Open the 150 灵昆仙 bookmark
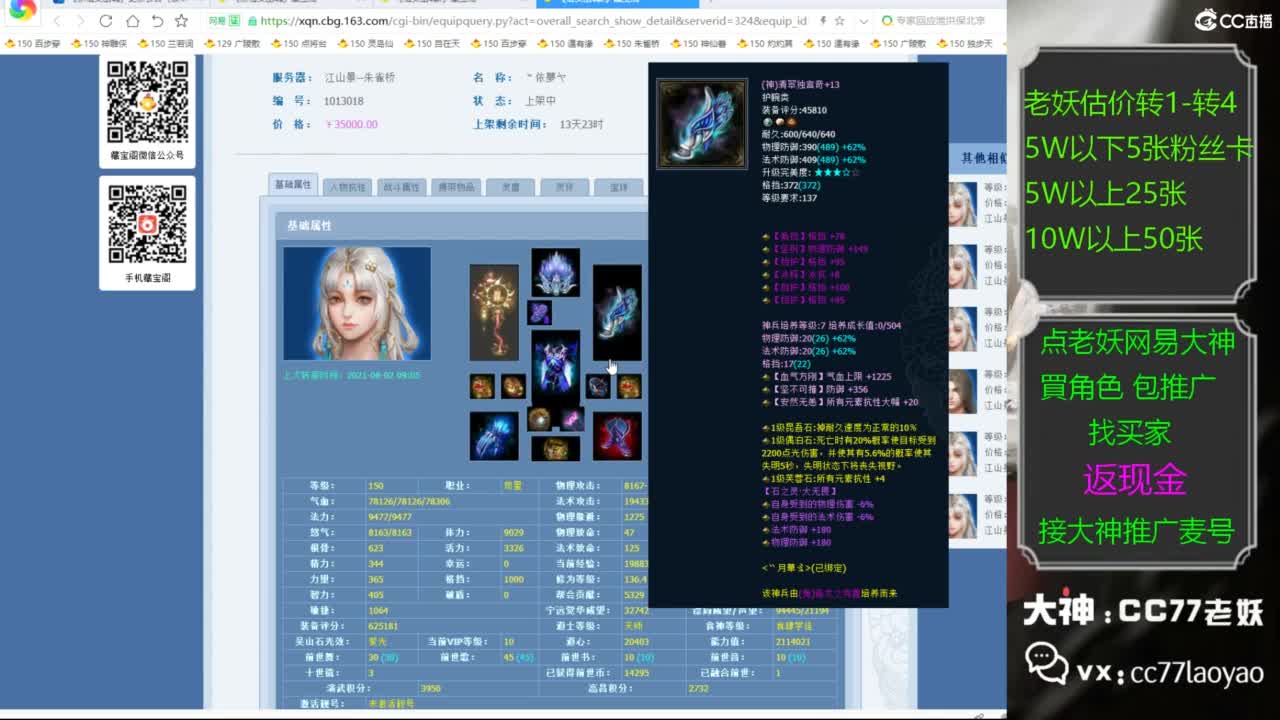1280x720 pixels. pos(365,43)
